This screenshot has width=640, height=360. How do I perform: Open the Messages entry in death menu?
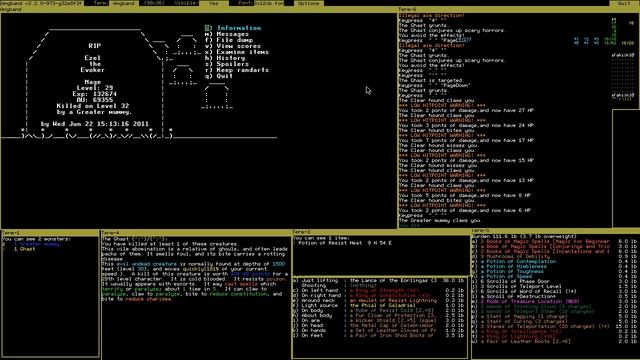227,34
